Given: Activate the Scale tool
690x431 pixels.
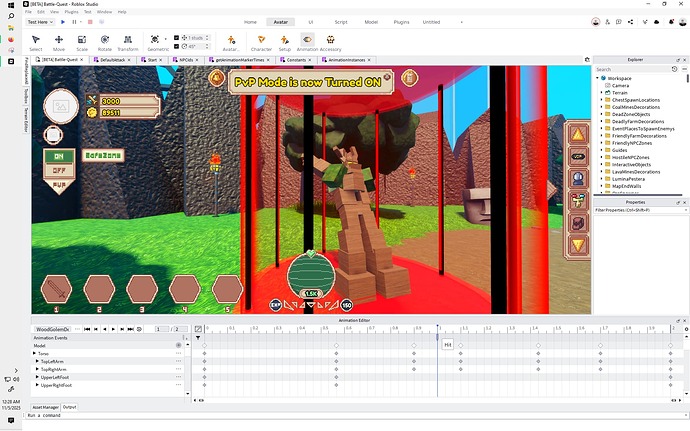Looking at the screenshot, I should click(x=82, y=43).
